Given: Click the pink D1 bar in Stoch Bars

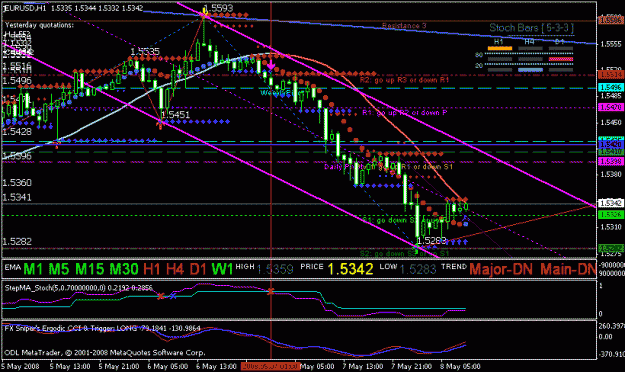Looking at the screenshot, I should click(561, 59).
